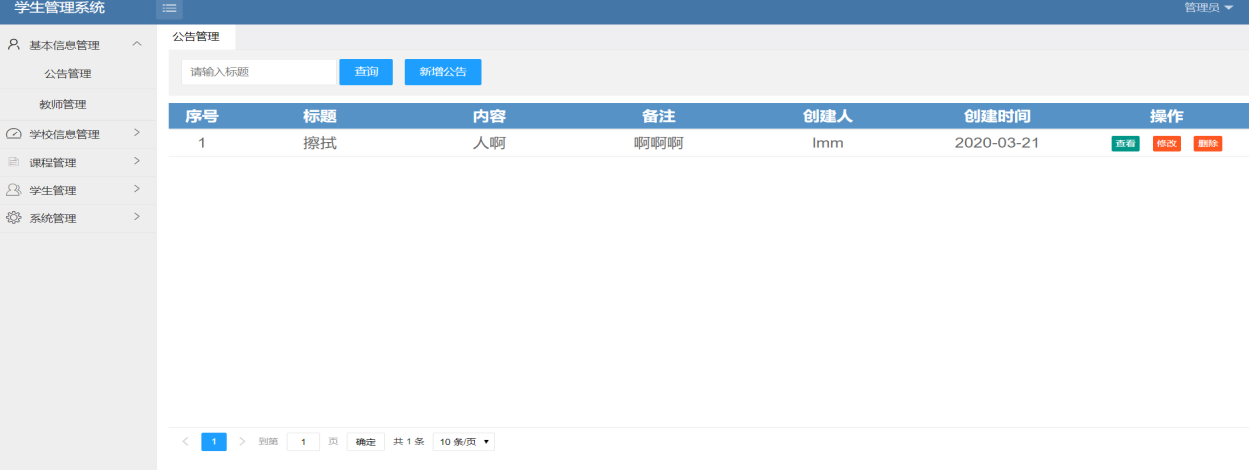This screenshot has width=1249, height=470.
Task: Click the 查询 search button
Action: pyautogui.click(x=366, y=72)
